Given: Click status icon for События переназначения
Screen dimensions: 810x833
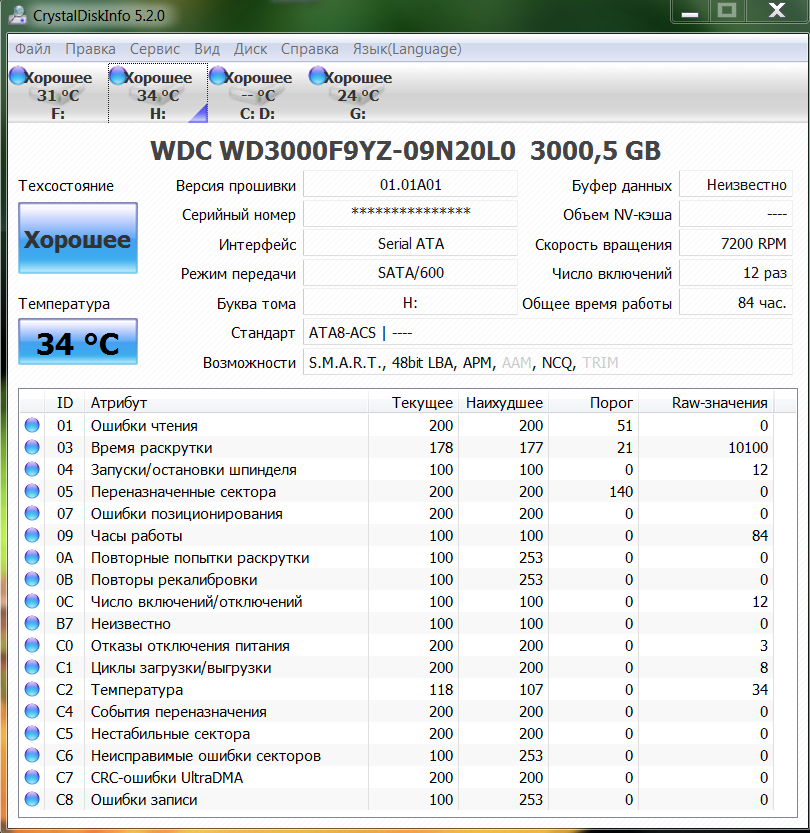Looking at the screenshot, I should point(32,711).
